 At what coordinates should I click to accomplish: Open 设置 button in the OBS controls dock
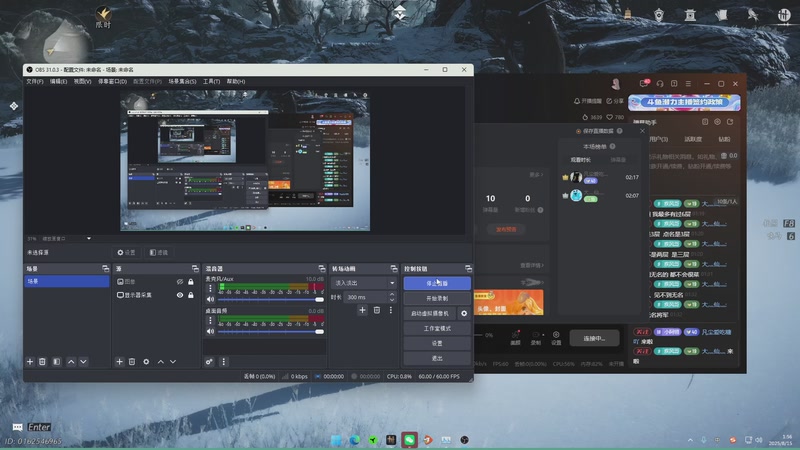[x=437, y=343]
